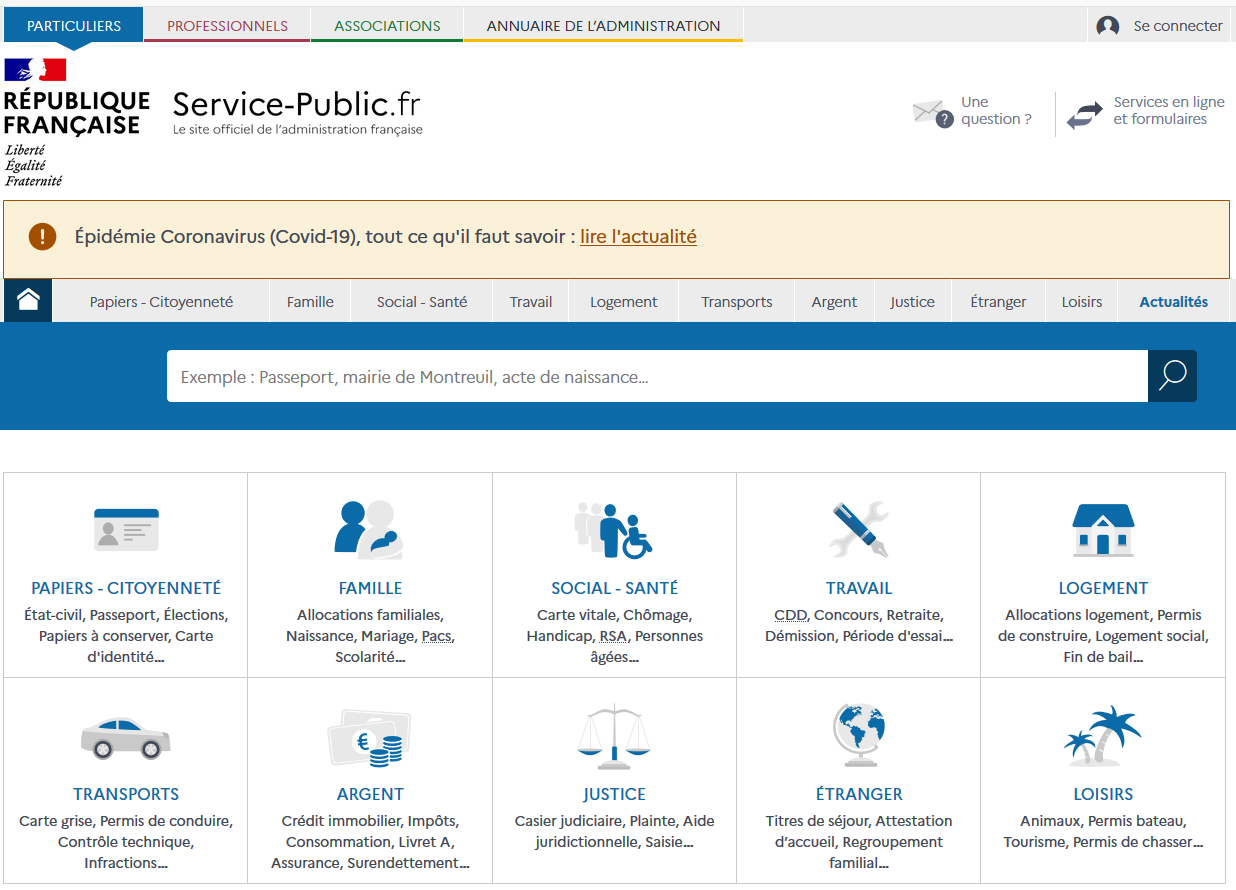The height and width of the screenshot is (890, 1236).
Task: Click text starting "Carte vitale, Chômage"
Action: tap(615, 636)
